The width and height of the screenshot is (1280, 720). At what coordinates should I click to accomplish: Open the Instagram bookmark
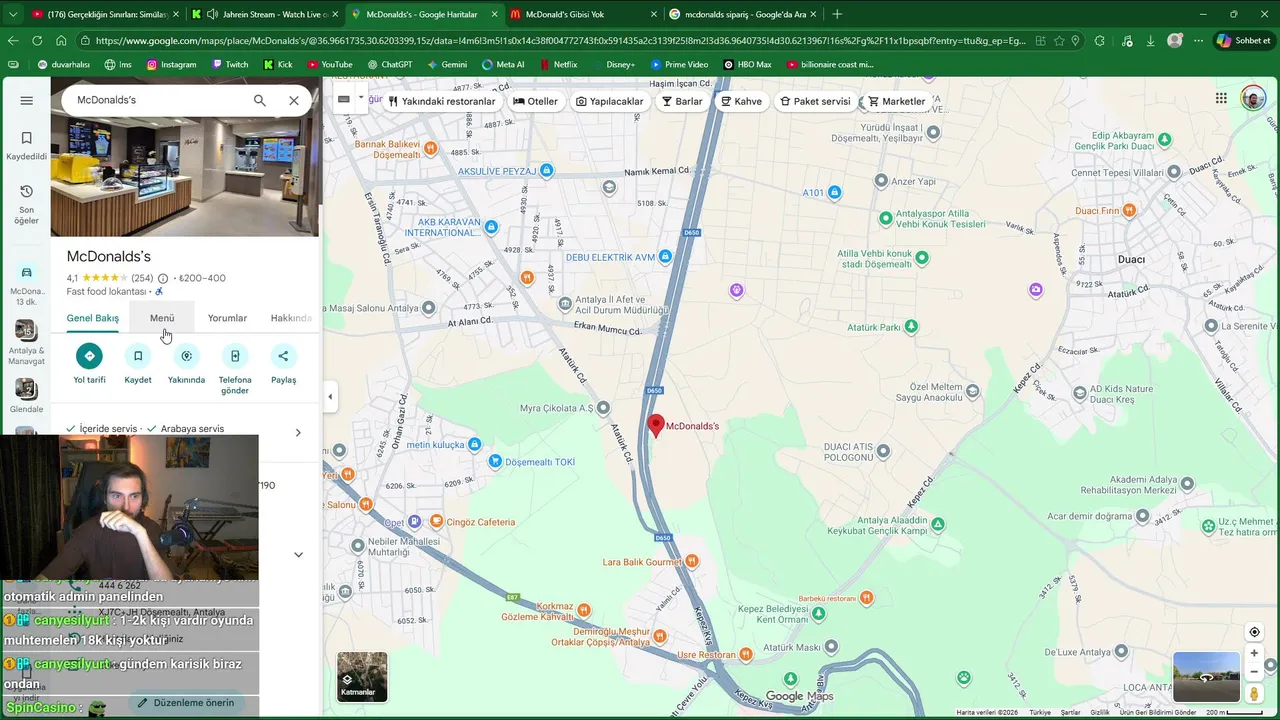point(172,64)
